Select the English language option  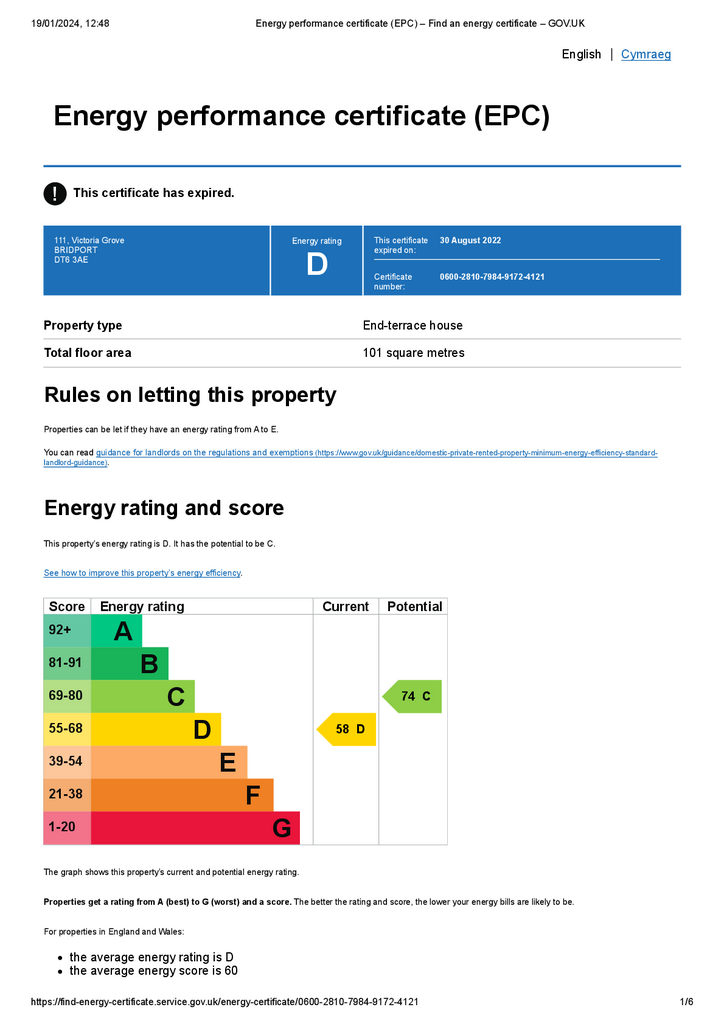click(x=581, y=54)
